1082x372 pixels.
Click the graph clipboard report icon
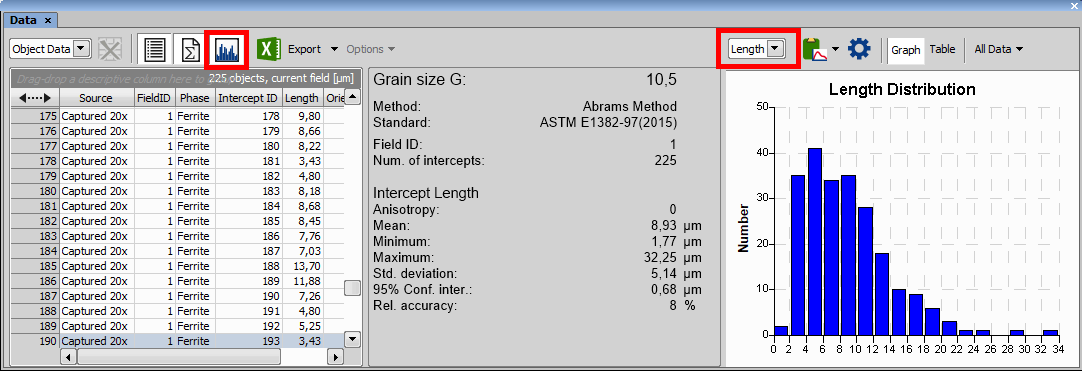click(x=815, y=49)
